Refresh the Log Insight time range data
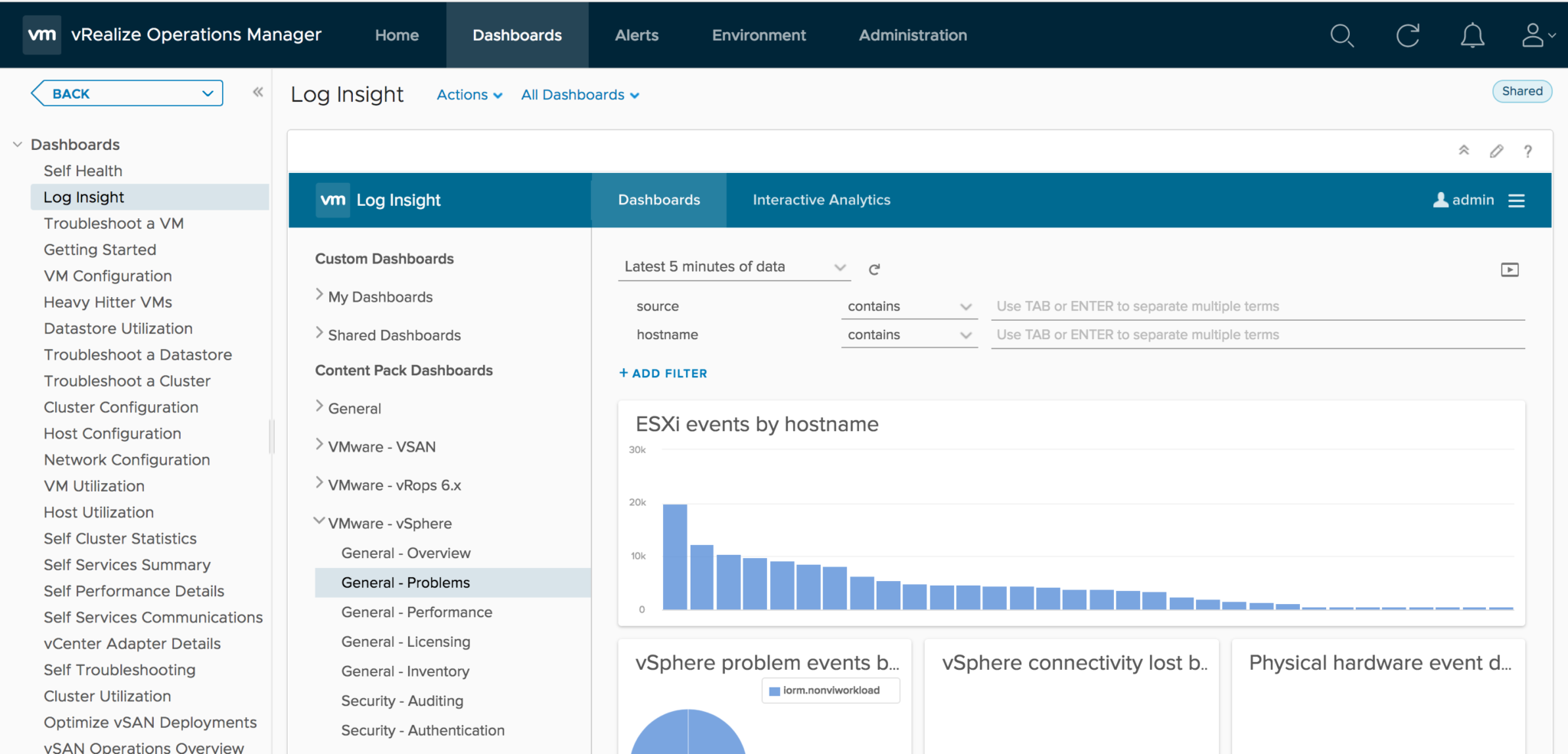The height and width of the screenshot is (754, 1568). [x=874, y=269]
